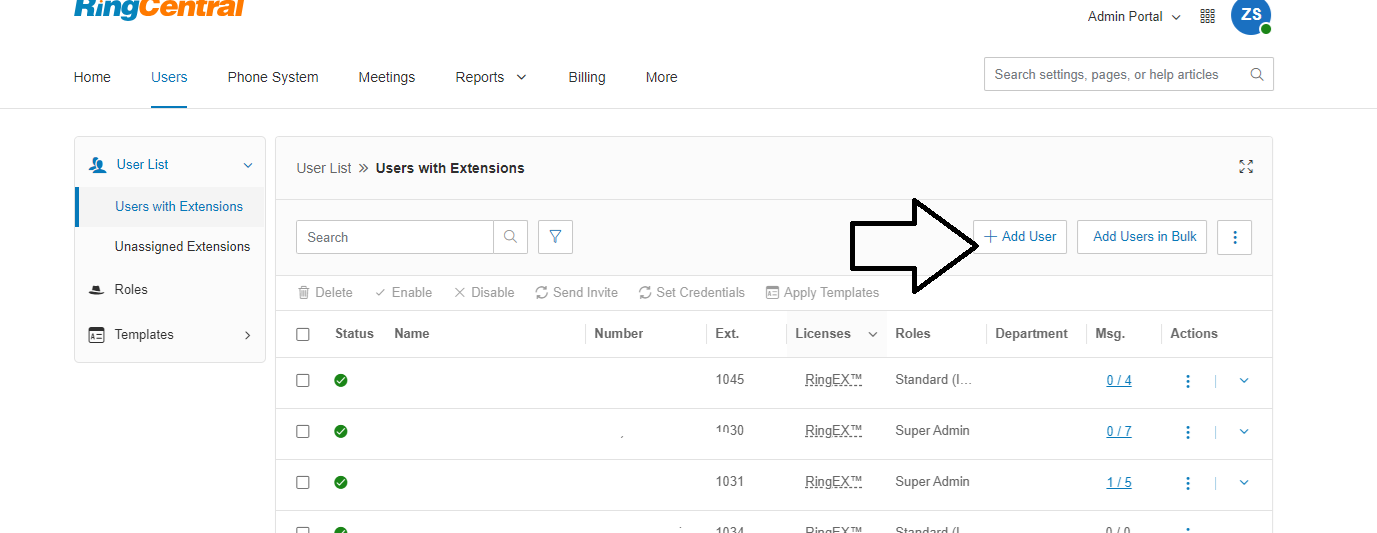Open the Admin Portal dropdown

pyautogui.click(x=1134, y=17)
